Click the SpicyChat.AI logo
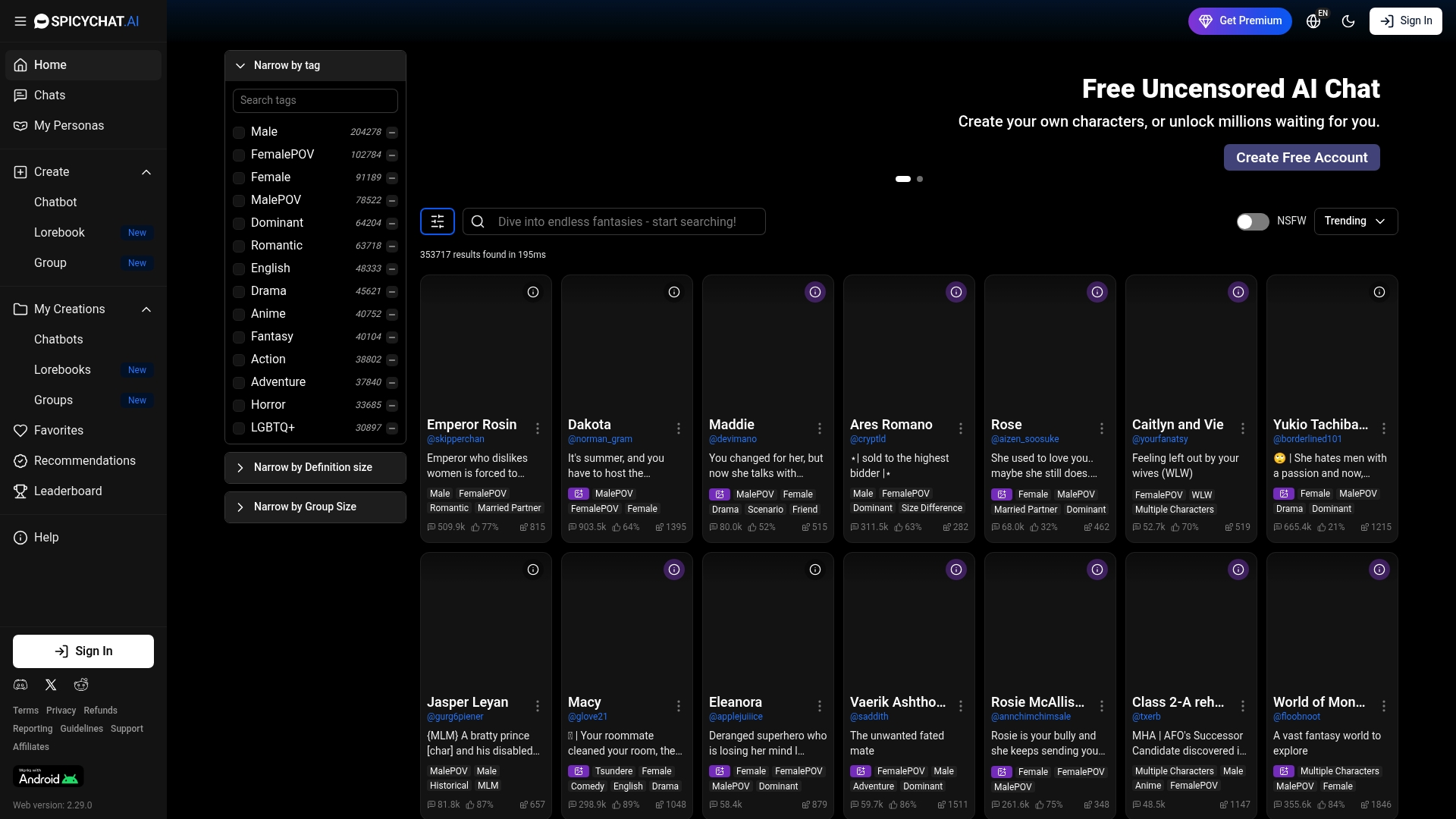 86,21
